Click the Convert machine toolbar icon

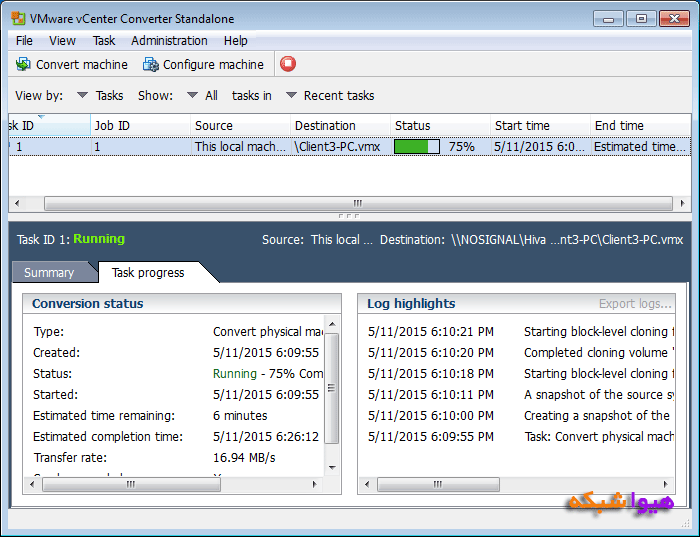(x=23, y=64)
